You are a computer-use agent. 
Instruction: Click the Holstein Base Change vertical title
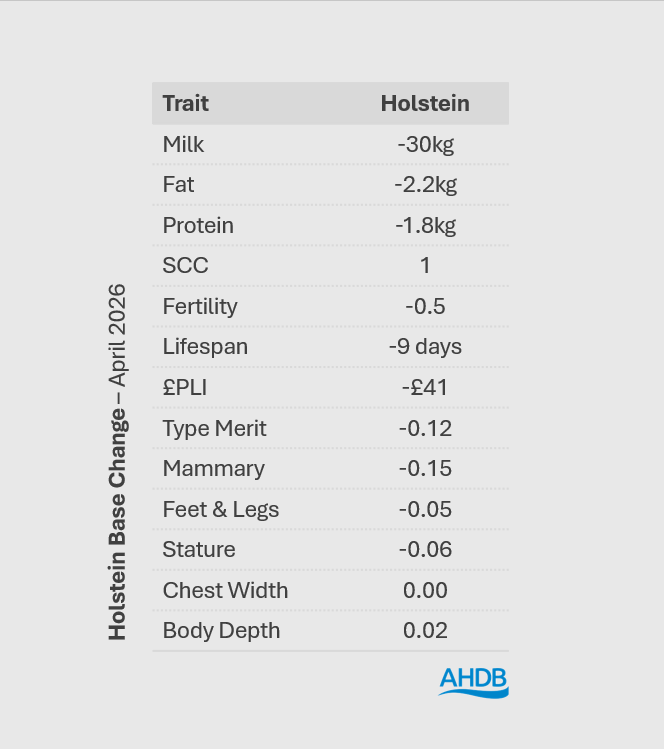coord(118,462)
